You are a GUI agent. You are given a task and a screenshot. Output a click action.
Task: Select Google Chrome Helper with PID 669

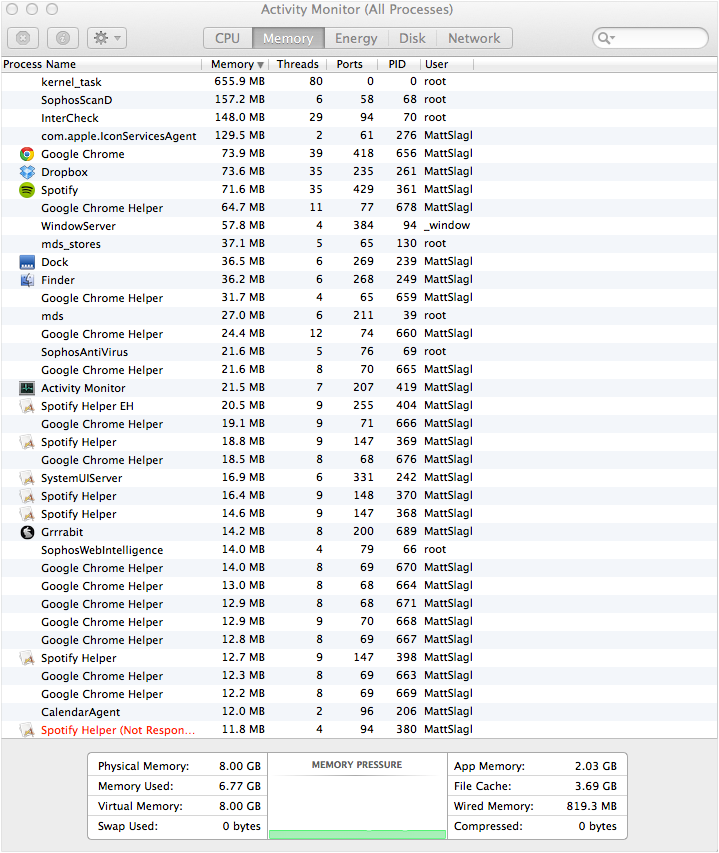359,694
